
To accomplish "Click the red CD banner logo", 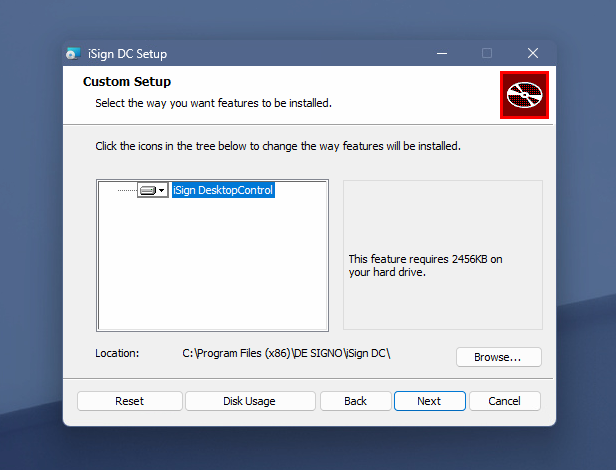I will (524, 95).
